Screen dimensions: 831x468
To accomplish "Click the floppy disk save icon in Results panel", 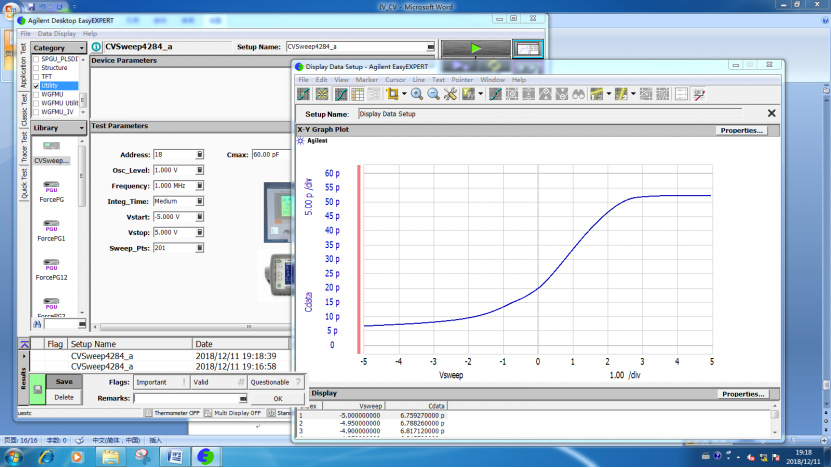I will tap(38, 390).
